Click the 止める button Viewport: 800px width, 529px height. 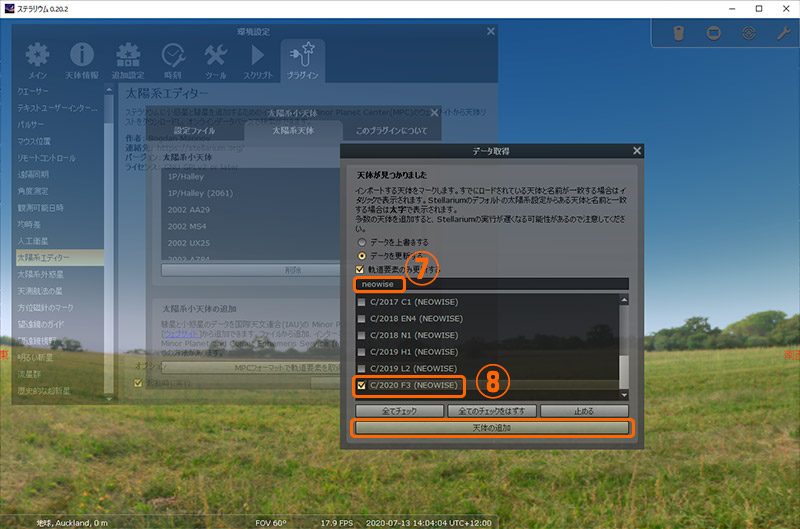tap(584, 411)
